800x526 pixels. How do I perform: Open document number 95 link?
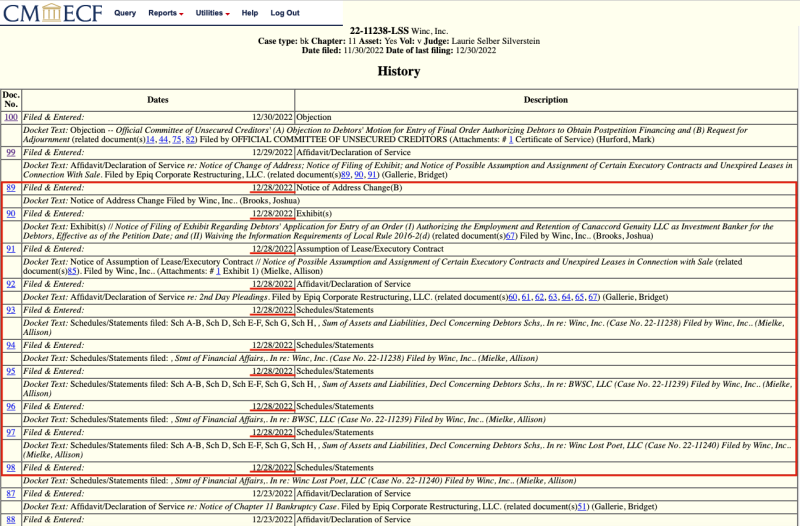11,371
